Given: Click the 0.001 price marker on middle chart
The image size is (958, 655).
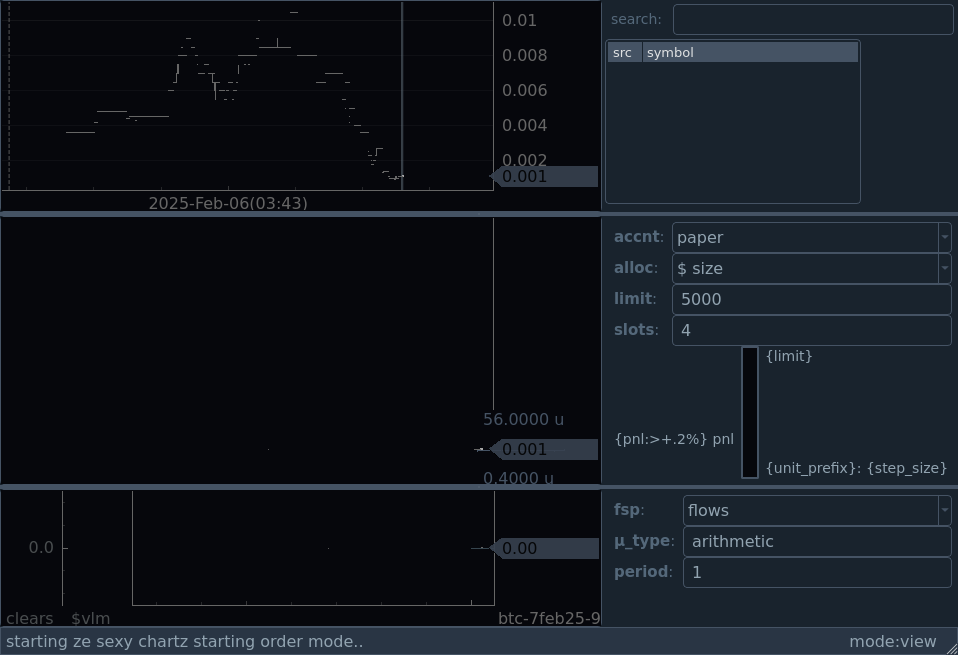Looking at the screenshot, I should tap(545, 450).
